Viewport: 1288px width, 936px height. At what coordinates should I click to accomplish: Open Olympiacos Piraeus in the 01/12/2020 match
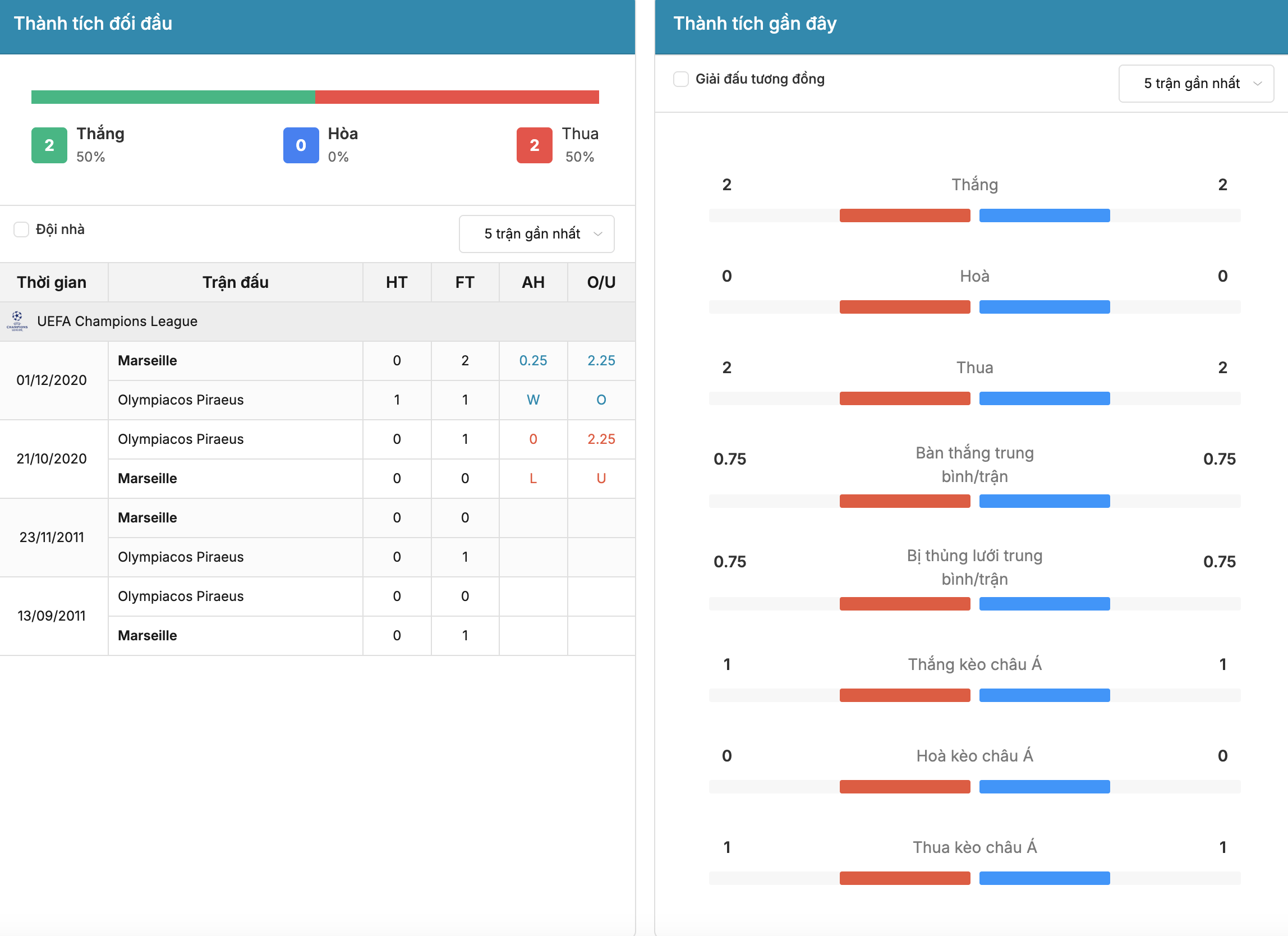181,400
